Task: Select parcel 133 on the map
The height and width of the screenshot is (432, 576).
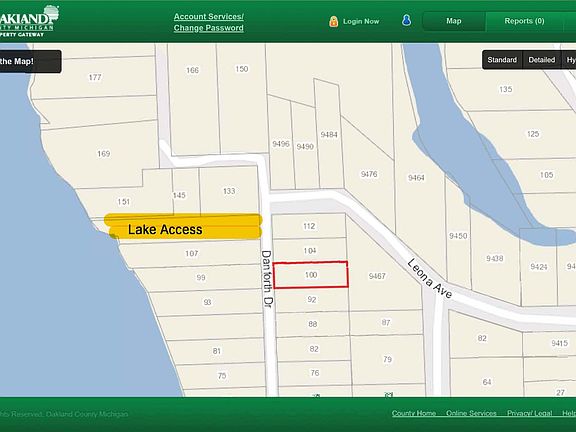Action: tap(229, 191)
